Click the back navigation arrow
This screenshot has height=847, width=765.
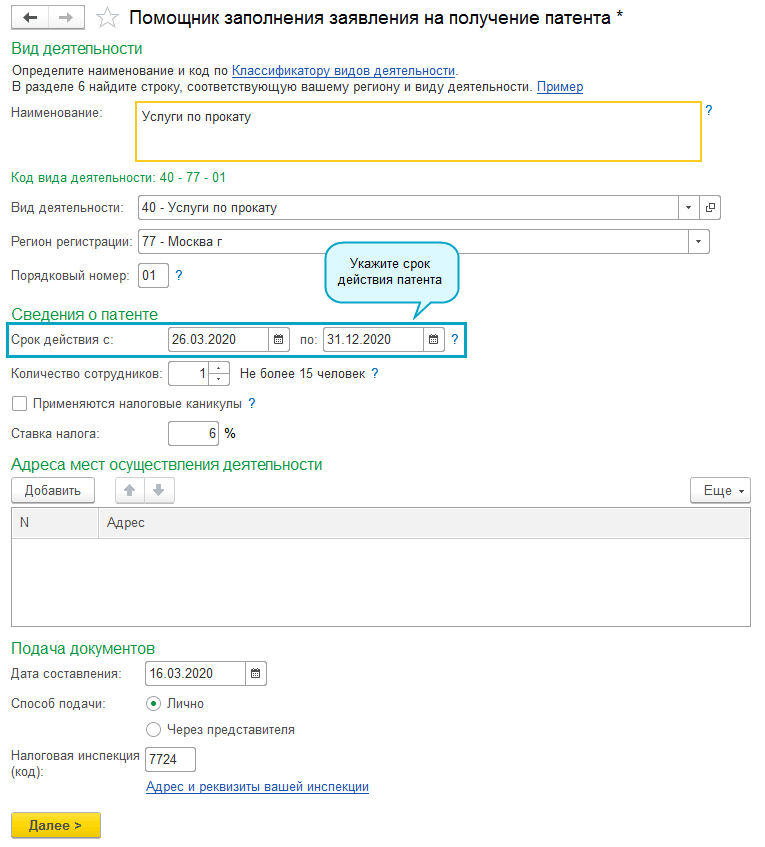pyautogui.click(x=30, y=18)
